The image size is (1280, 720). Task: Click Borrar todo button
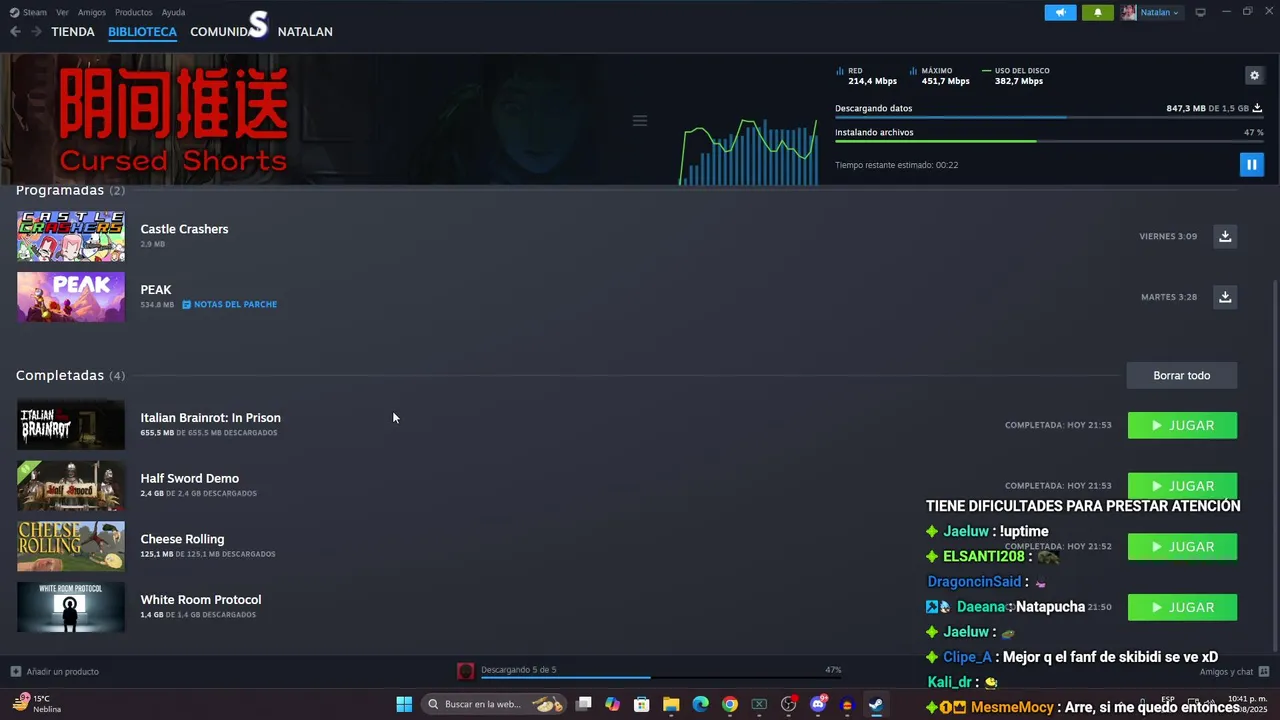[x=1181, y=375]
